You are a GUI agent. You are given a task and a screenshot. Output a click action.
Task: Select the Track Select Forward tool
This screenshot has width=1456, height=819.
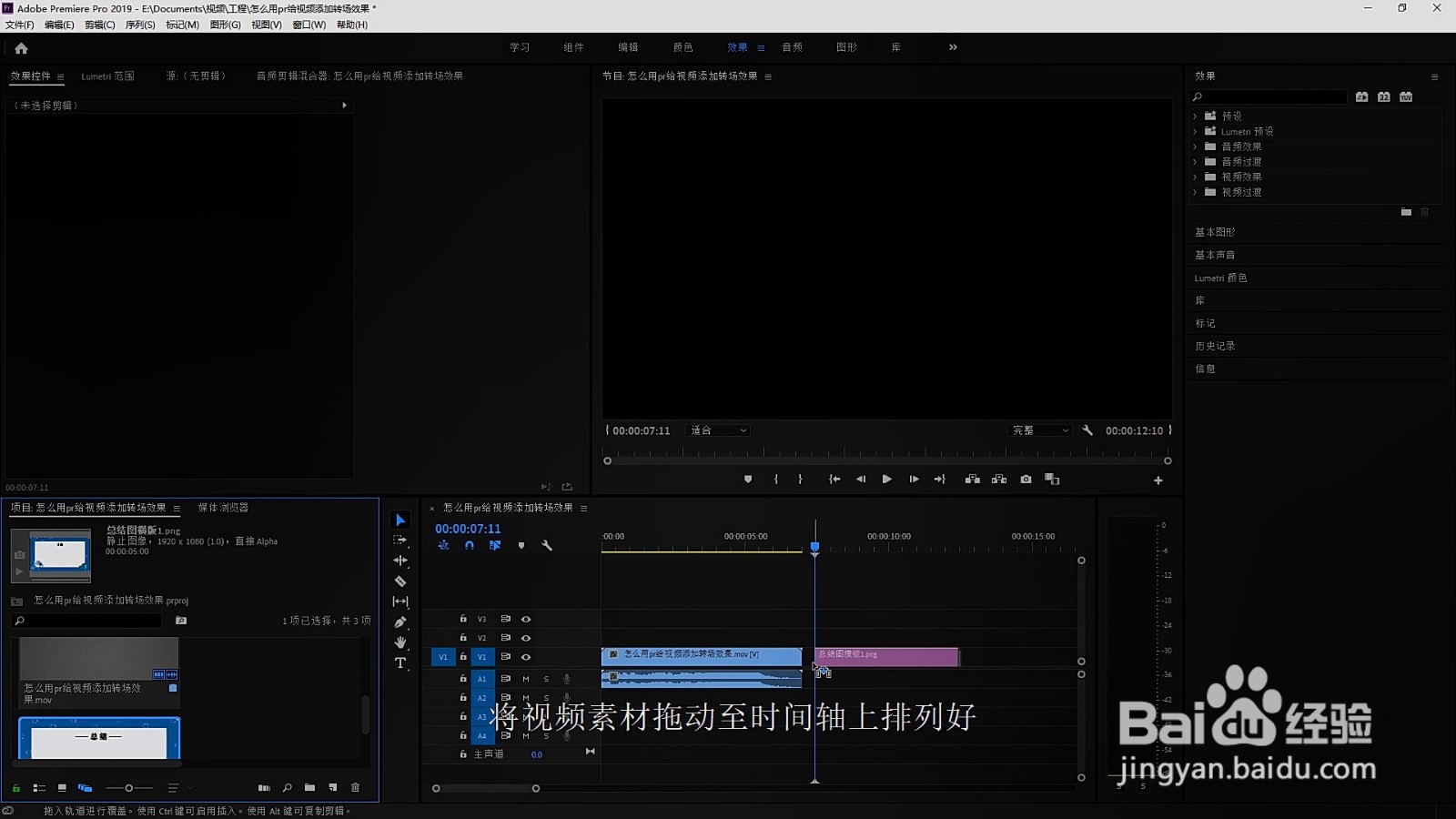(400, 540)
